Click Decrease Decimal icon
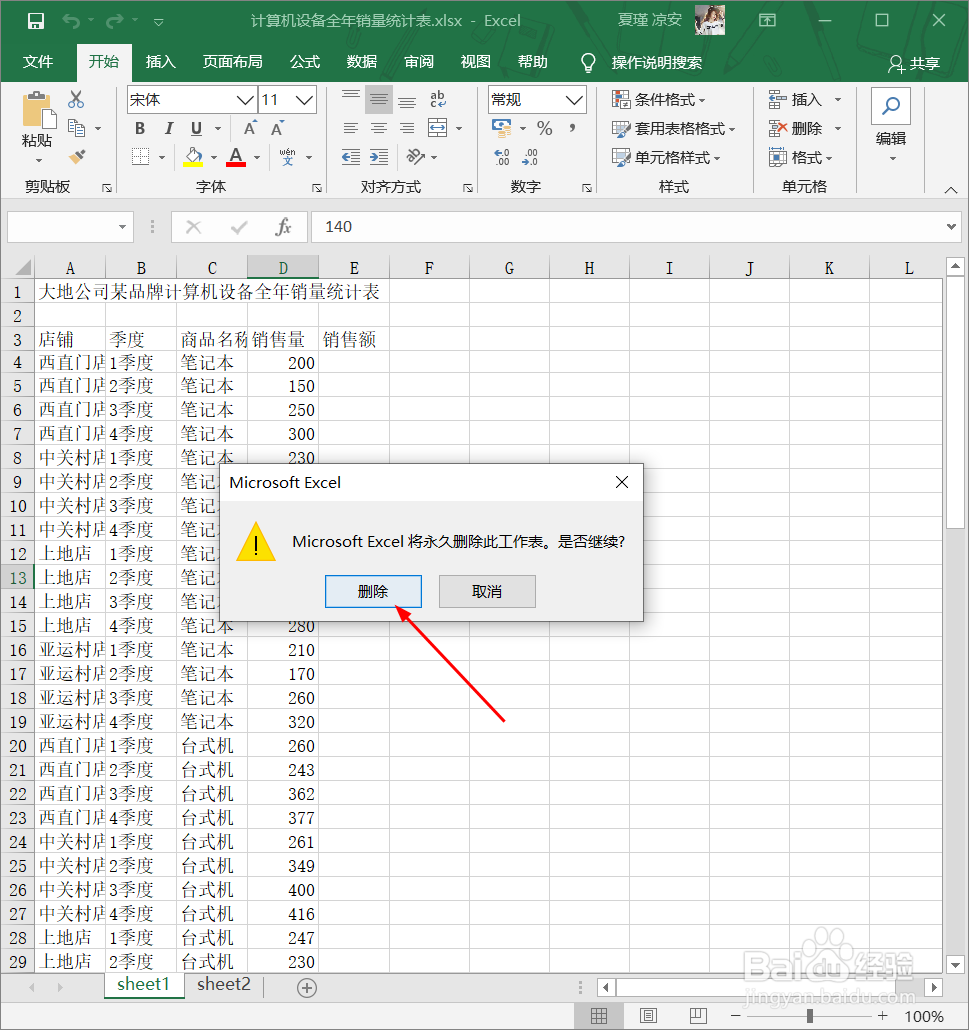Viewport: 969px width, 1030px height. [530, 157]
